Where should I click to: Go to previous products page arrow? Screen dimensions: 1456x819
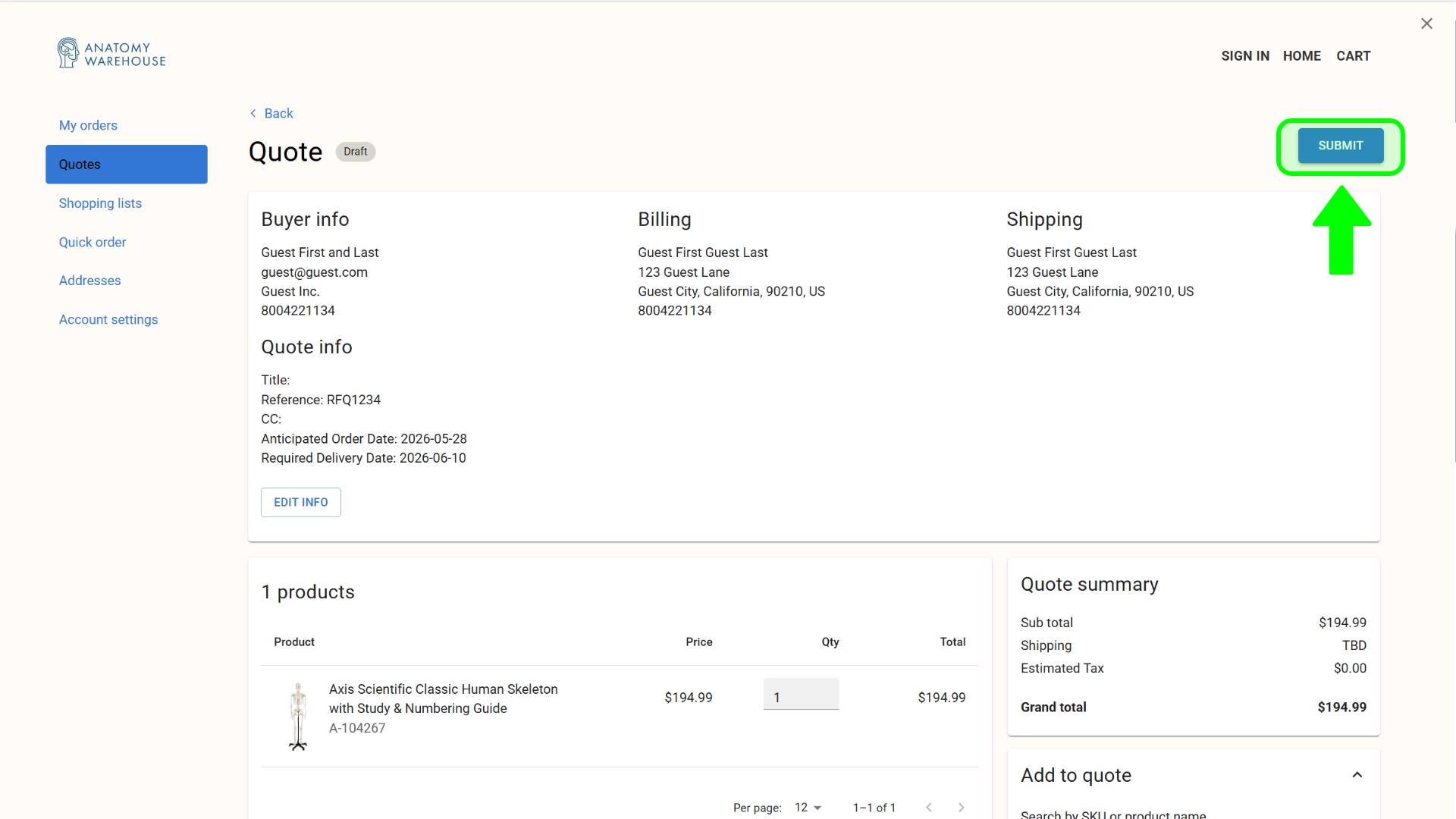point(929,808)
